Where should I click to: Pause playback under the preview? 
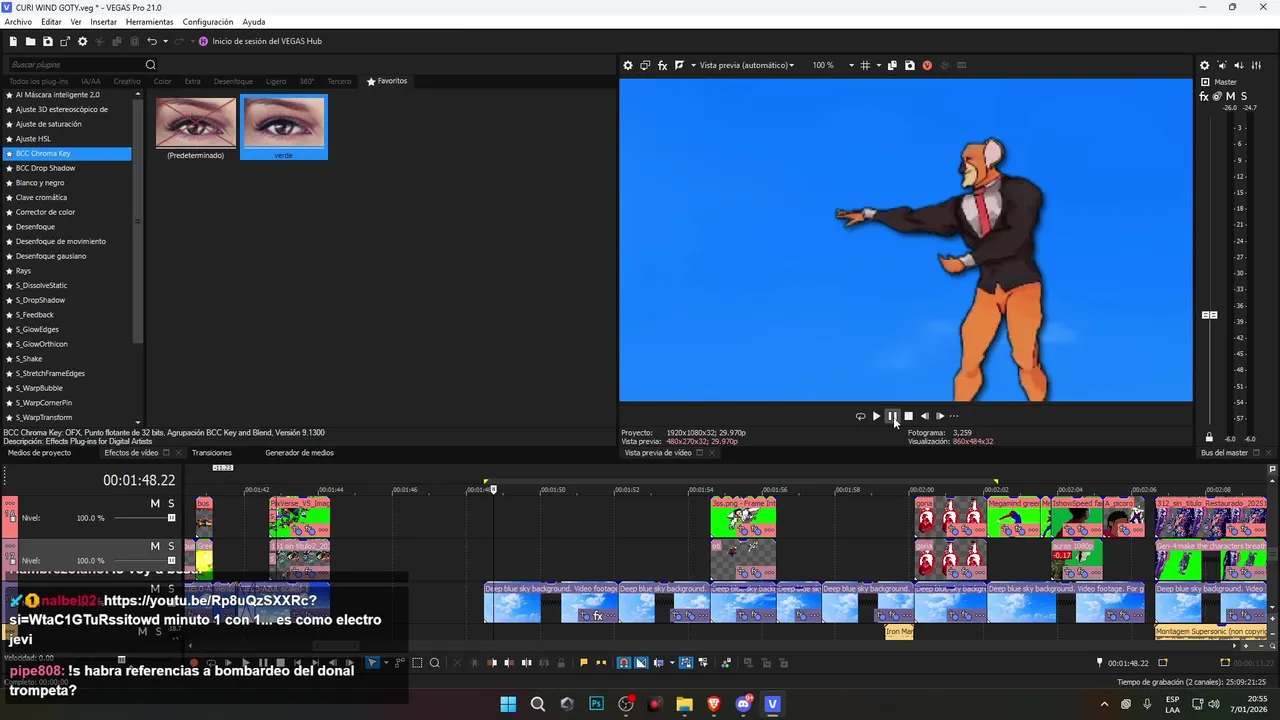[x=892, y=416]
